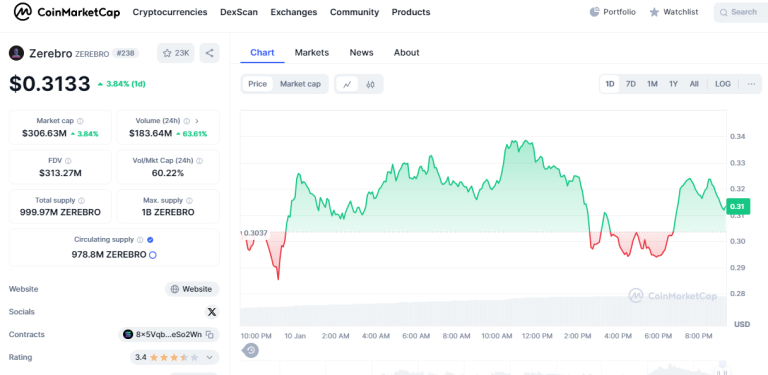Image resolution: width=768 pixels, height=375 pixels.
Task: Switch to candlestick chart icon
Action: click(370, 84)
